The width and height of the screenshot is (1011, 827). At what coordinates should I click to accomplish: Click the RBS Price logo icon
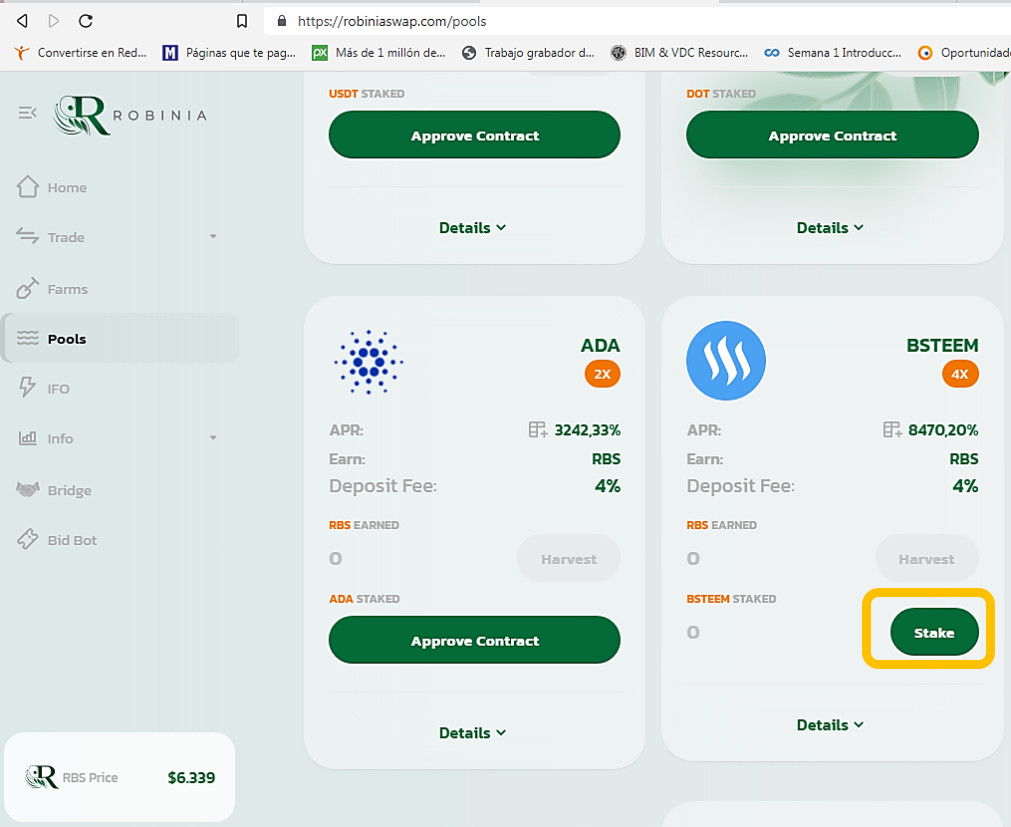point(41,777)
